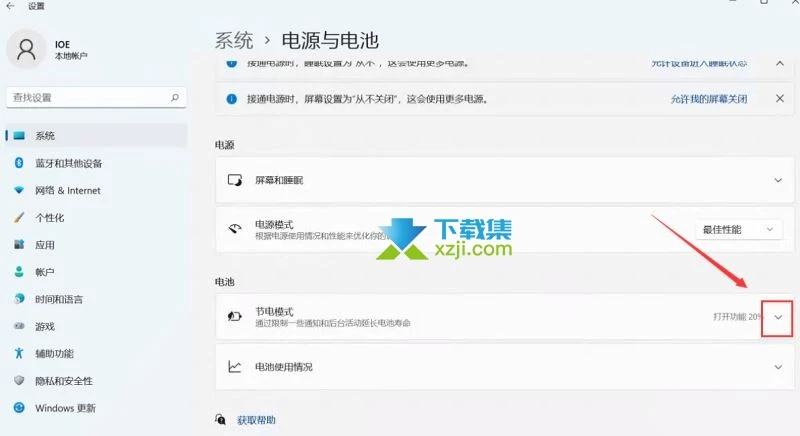
Task: Click the 屏幕和睡眠 screen icon
Action: [x=235, y=180]
